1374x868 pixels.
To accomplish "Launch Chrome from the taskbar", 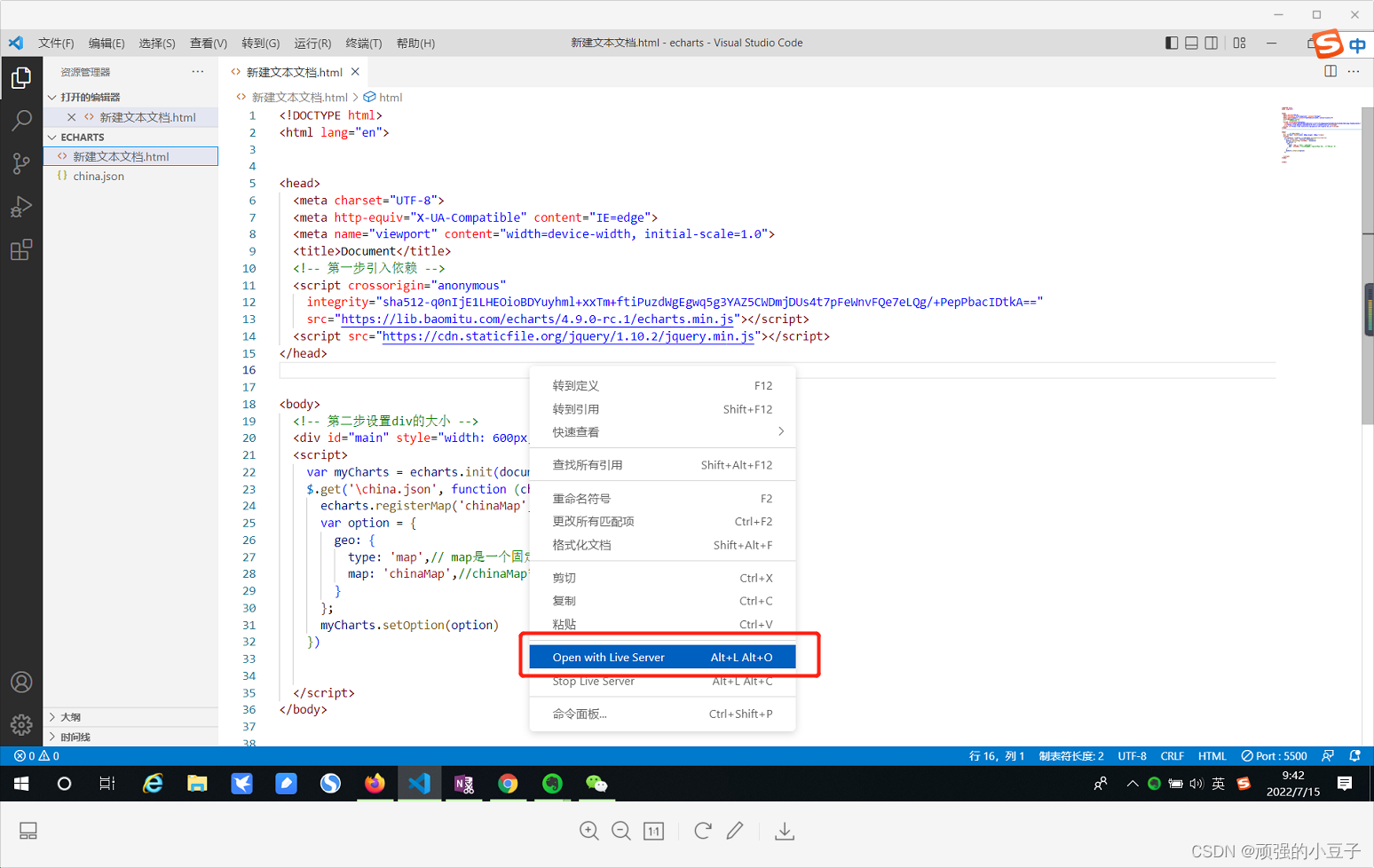I will click(x=508, y=784).
